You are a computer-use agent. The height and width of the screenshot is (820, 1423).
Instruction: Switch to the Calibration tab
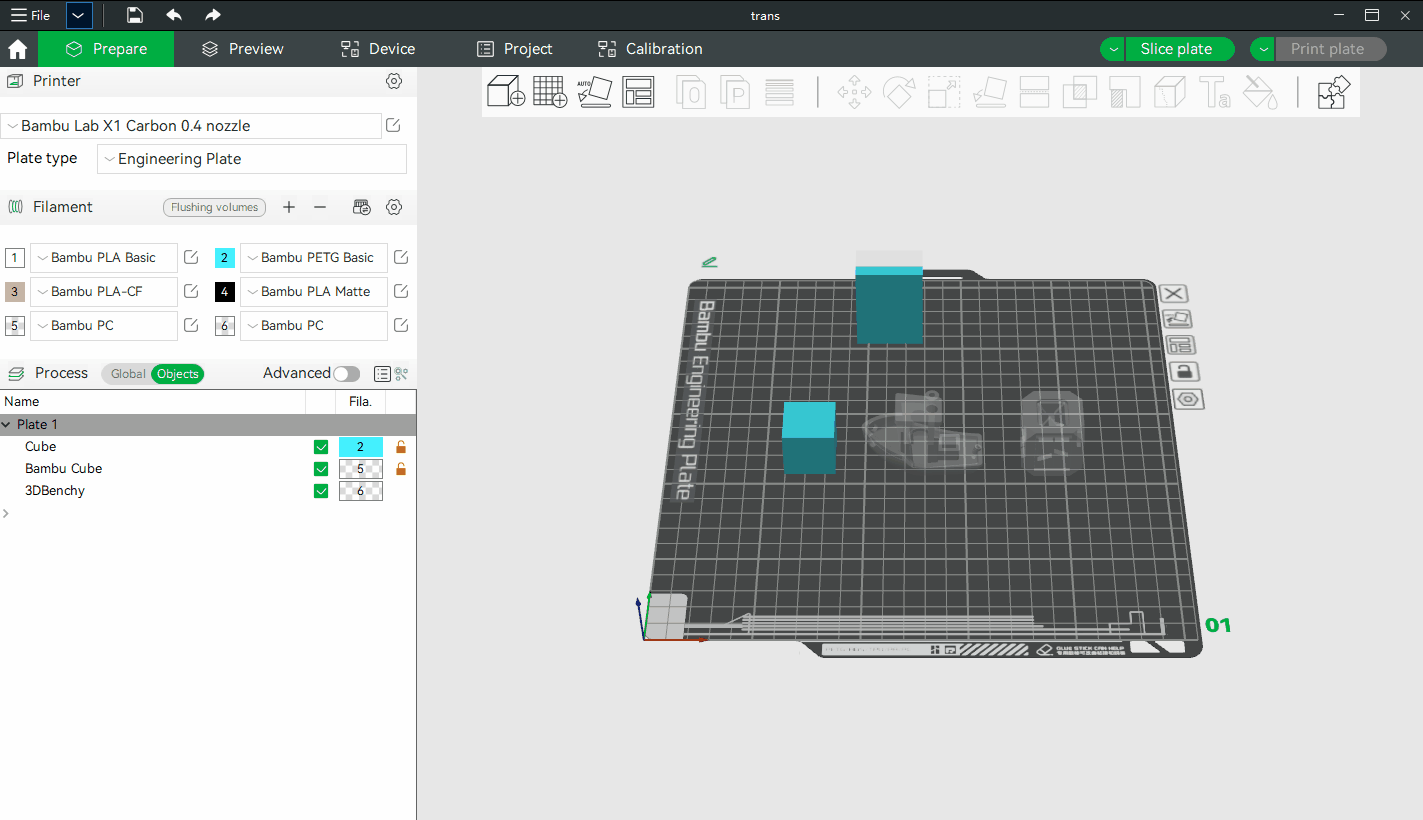(x=650, y=49)
